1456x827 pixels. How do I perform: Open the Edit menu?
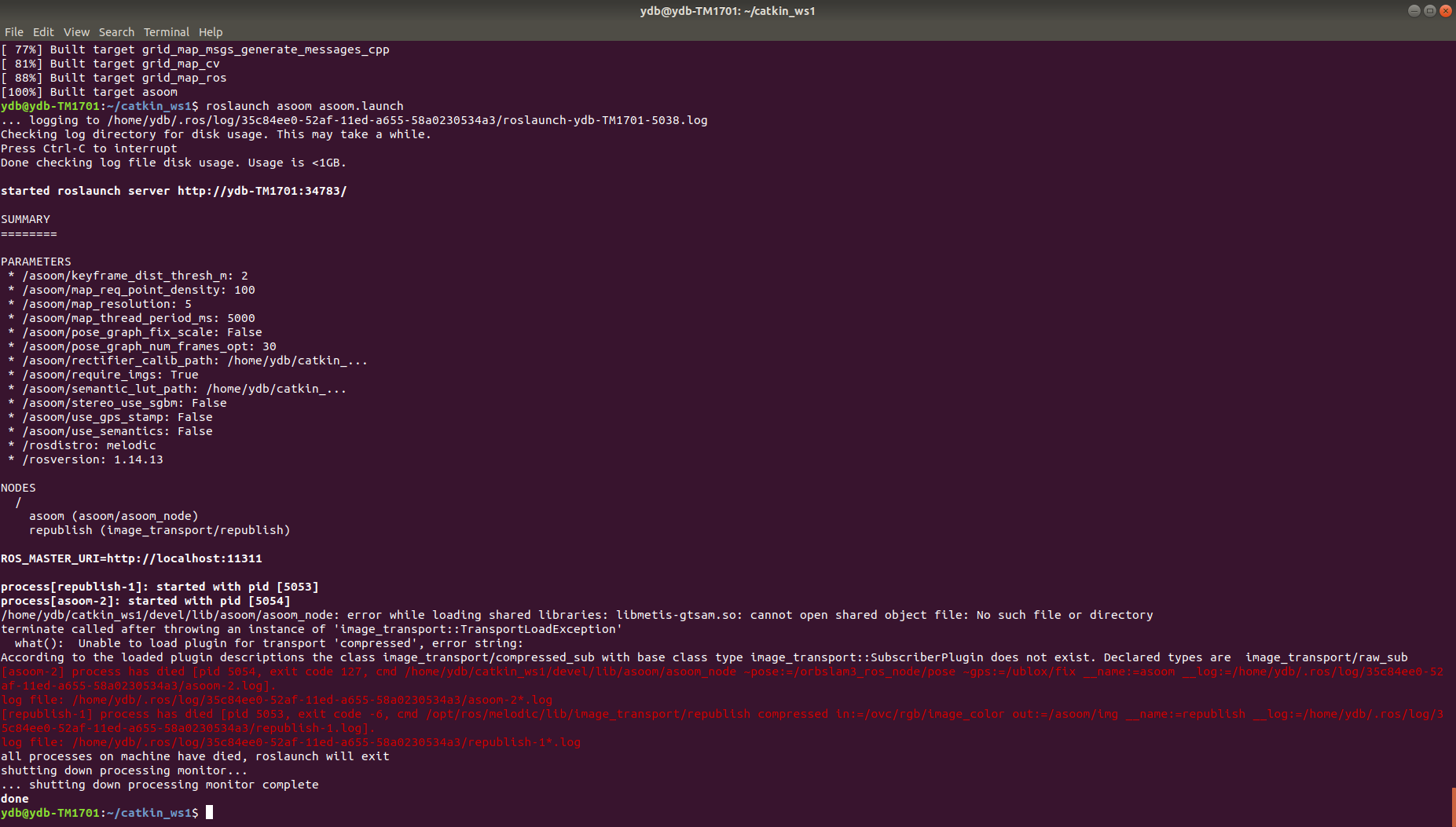[43, 32]
